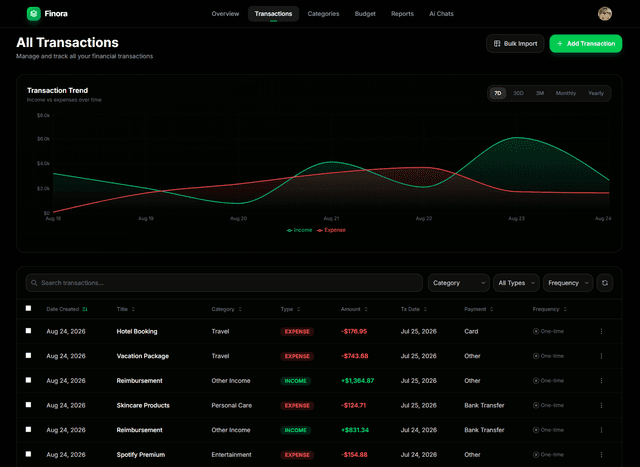Check the $1,364.87 Reimbursement row checkbox
This screenshot has width=640, height=467.
(x=28, y=380)
